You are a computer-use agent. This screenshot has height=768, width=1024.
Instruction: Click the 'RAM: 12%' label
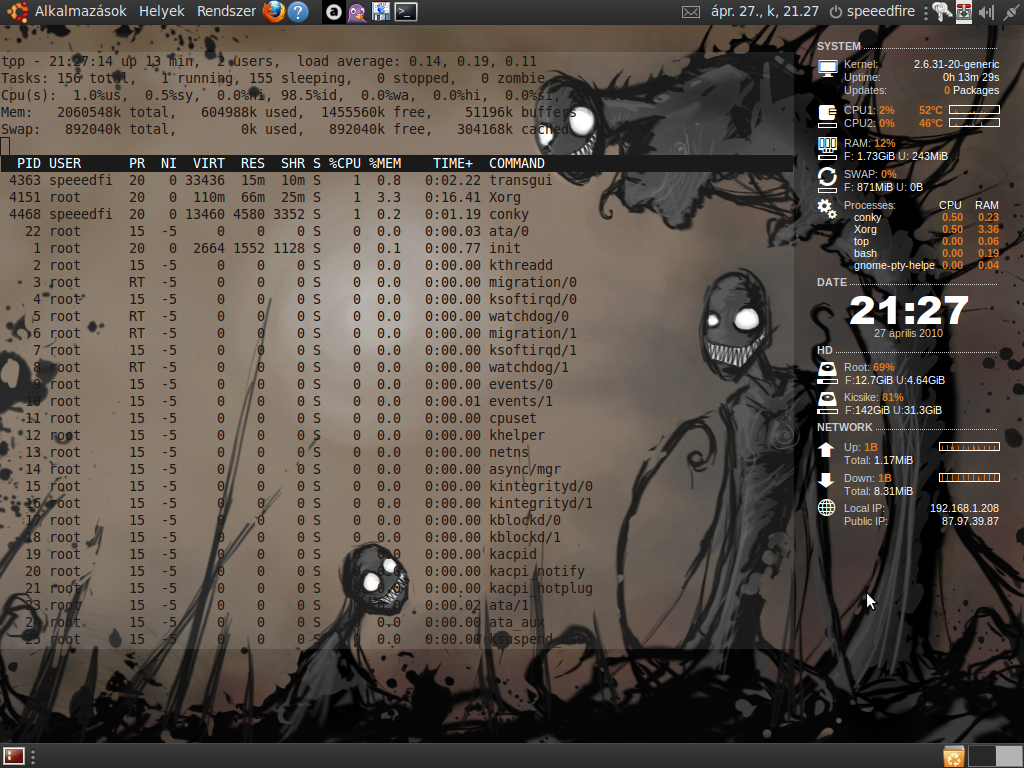(x=869, y=143)
